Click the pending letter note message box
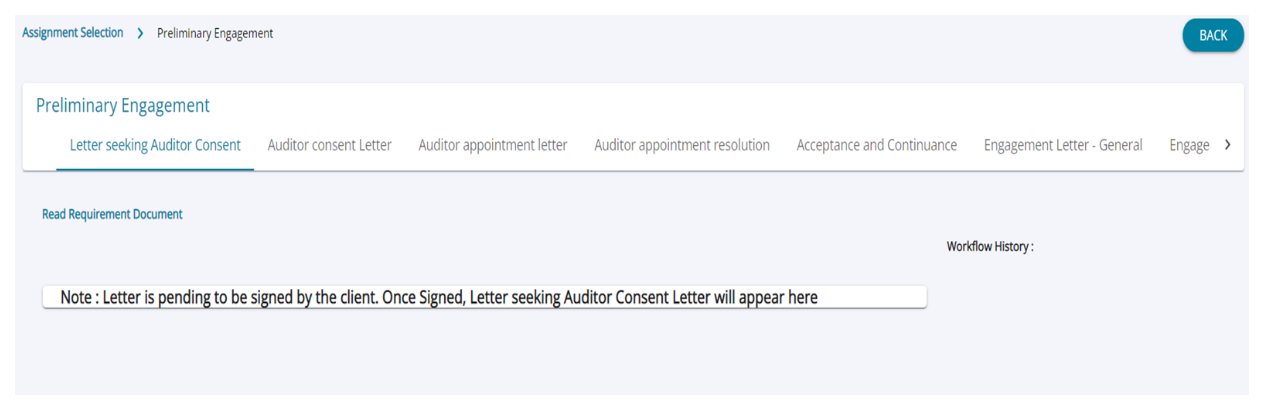Image resolution: width=1272 pixels, height=416 pixels. point(484,297)
